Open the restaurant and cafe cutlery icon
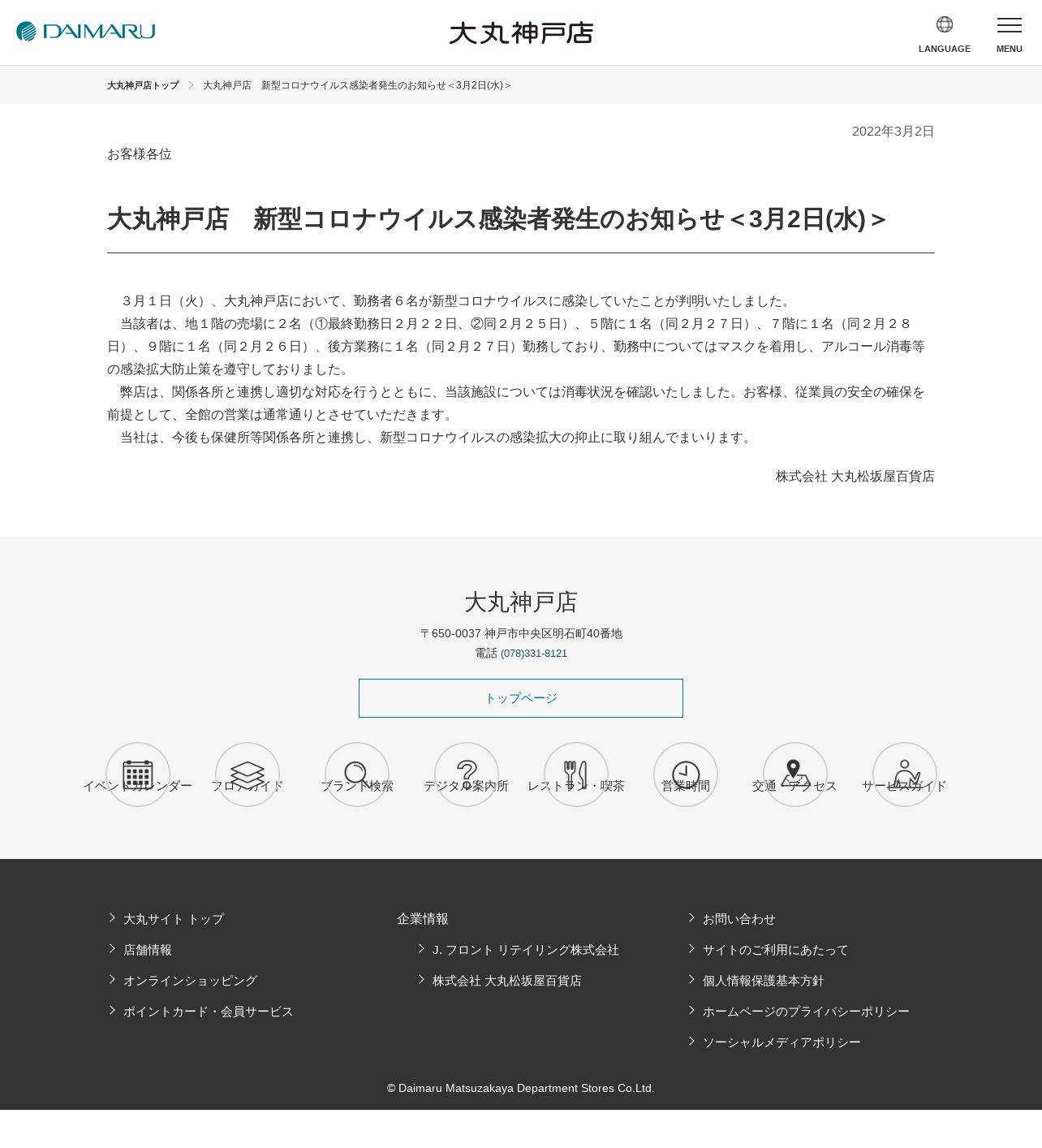This screenshot has width=1042, height=1148. coord(576,775)
